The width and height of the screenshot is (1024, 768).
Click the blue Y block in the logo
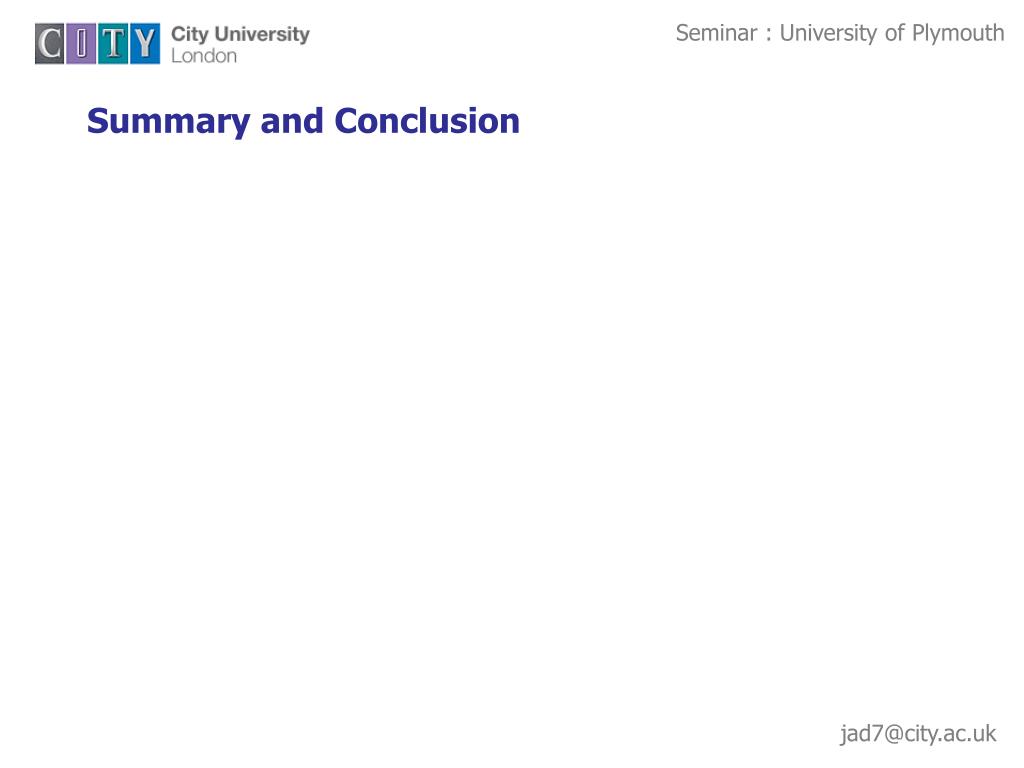point(145,44)
